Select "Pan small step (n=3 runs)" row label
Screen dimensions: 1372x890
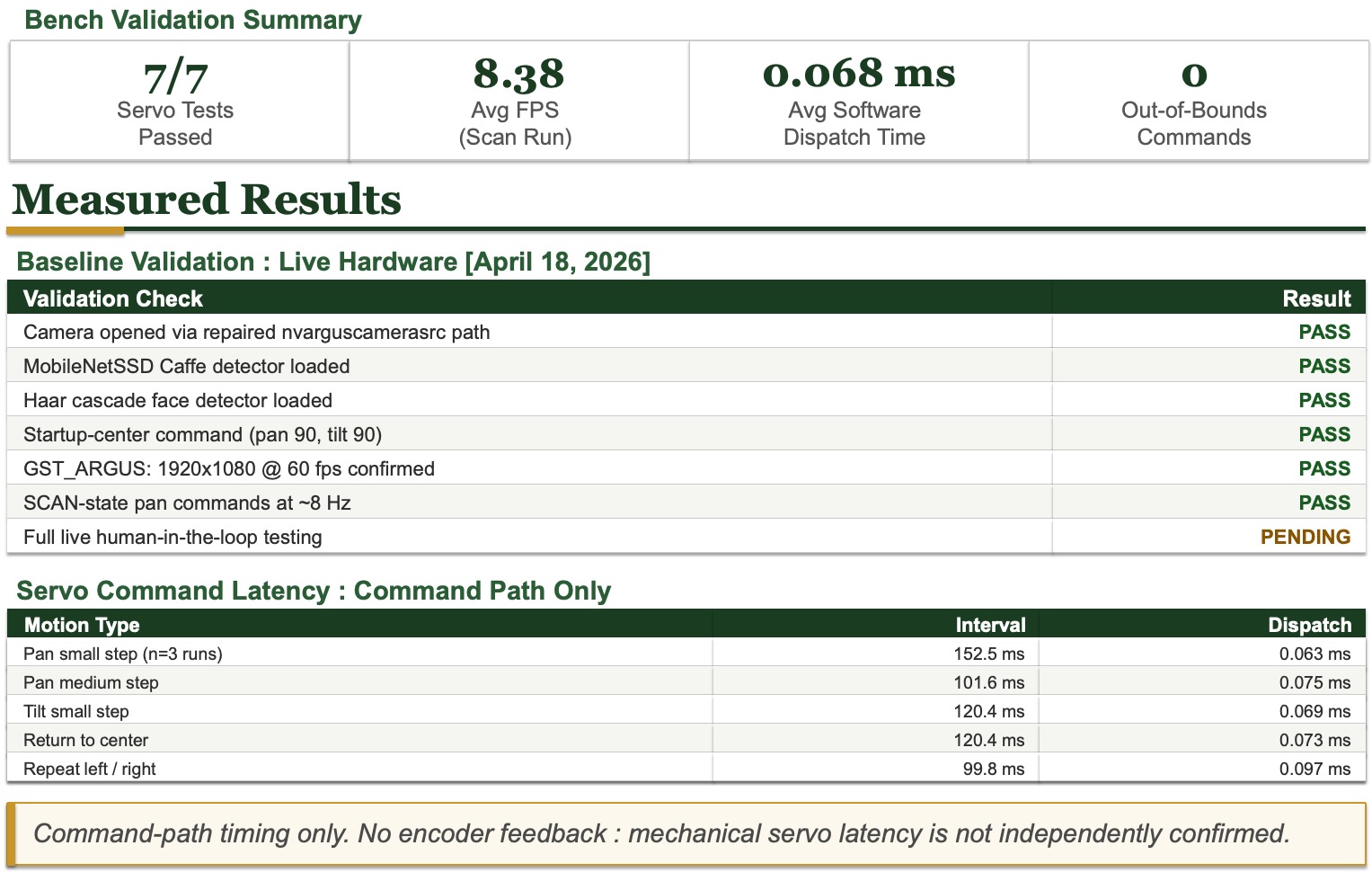[123, 654]
